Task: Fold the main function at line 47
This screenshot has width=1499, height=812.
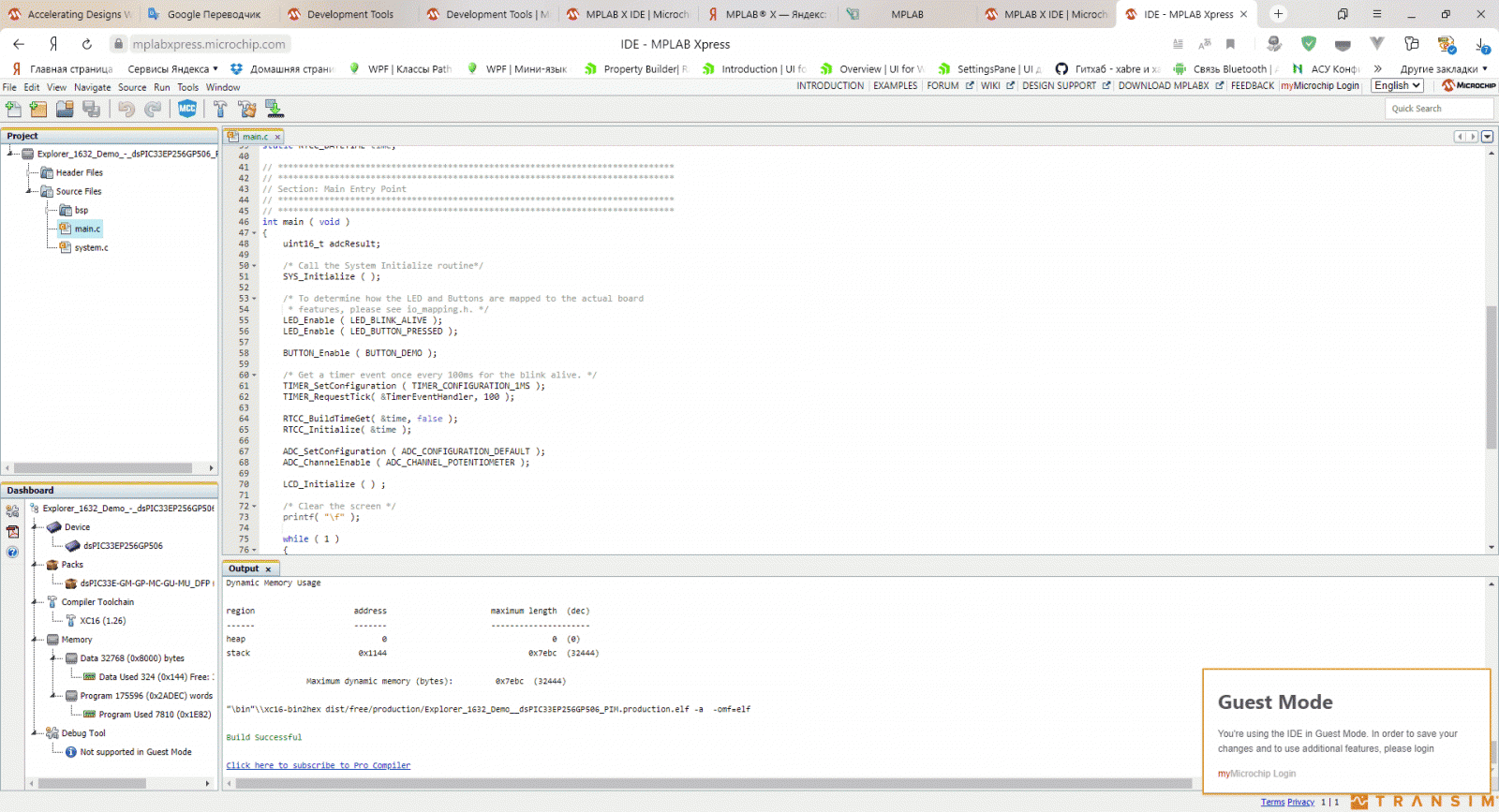Action: (254, 233)
